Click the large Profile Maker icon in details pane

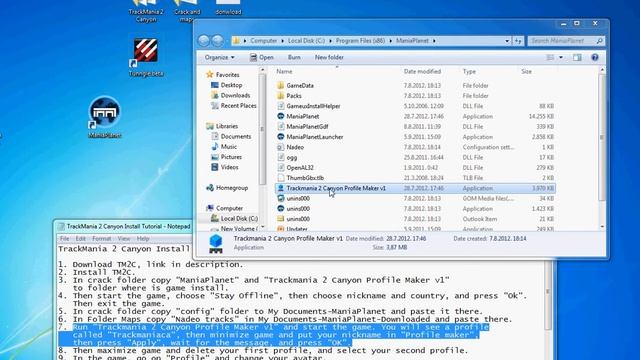(216, 243)
